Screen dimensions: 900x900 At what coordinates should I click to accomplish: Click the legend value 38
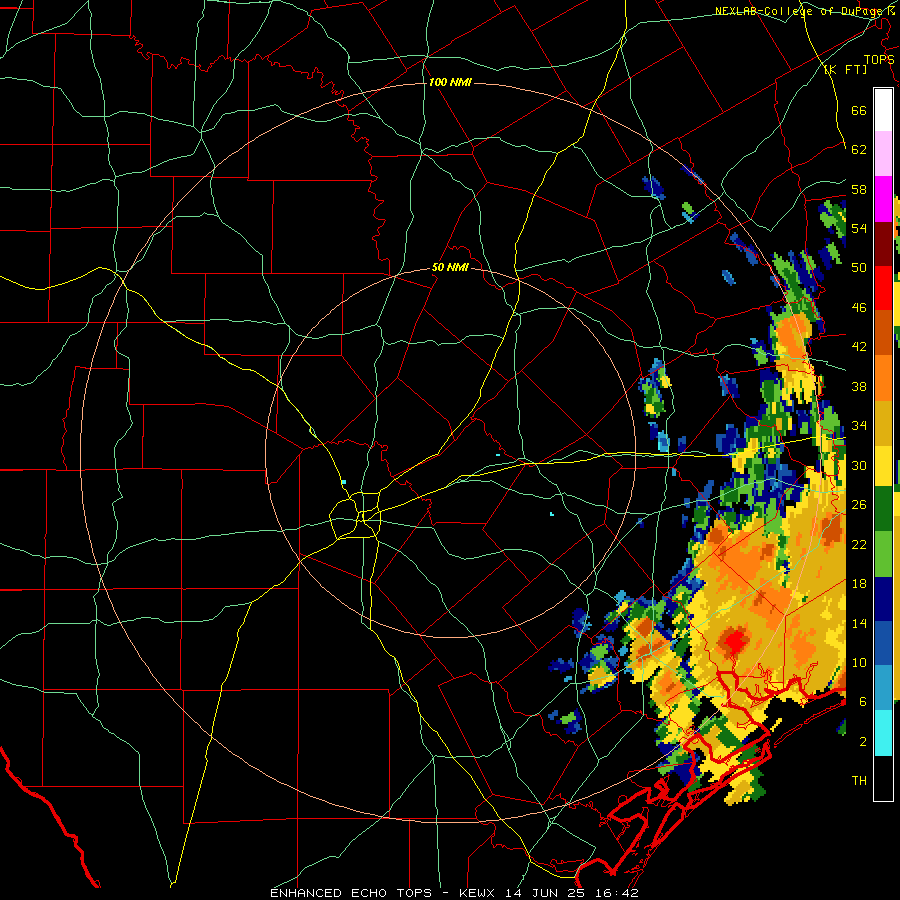pyautogui.click(x=859, y=386)
